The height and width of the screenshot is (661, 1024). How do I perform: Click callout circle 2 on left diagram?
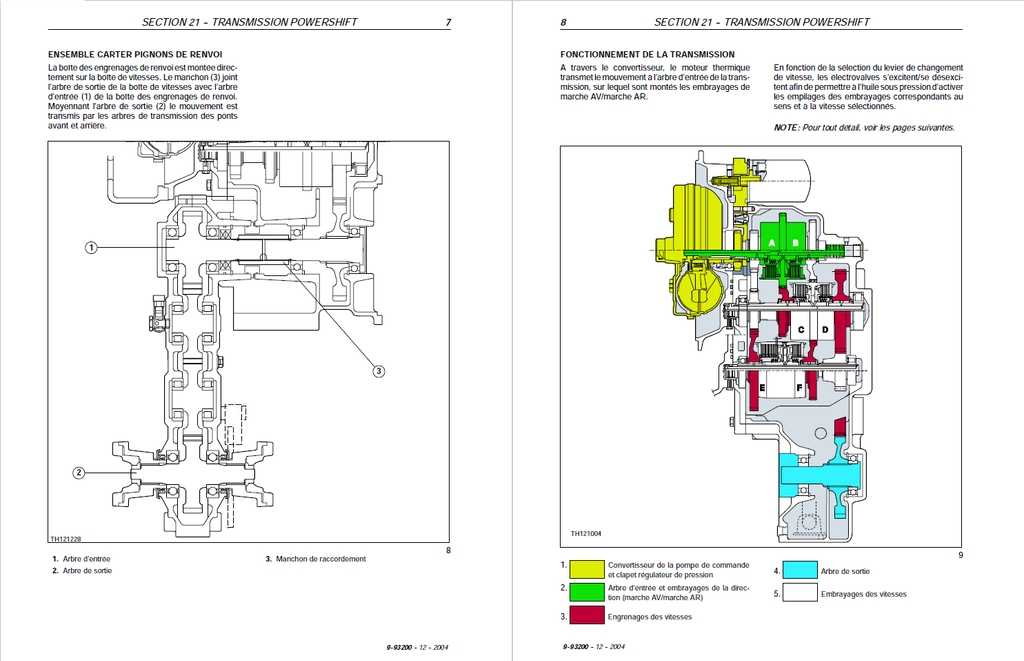tap(78, 472)
